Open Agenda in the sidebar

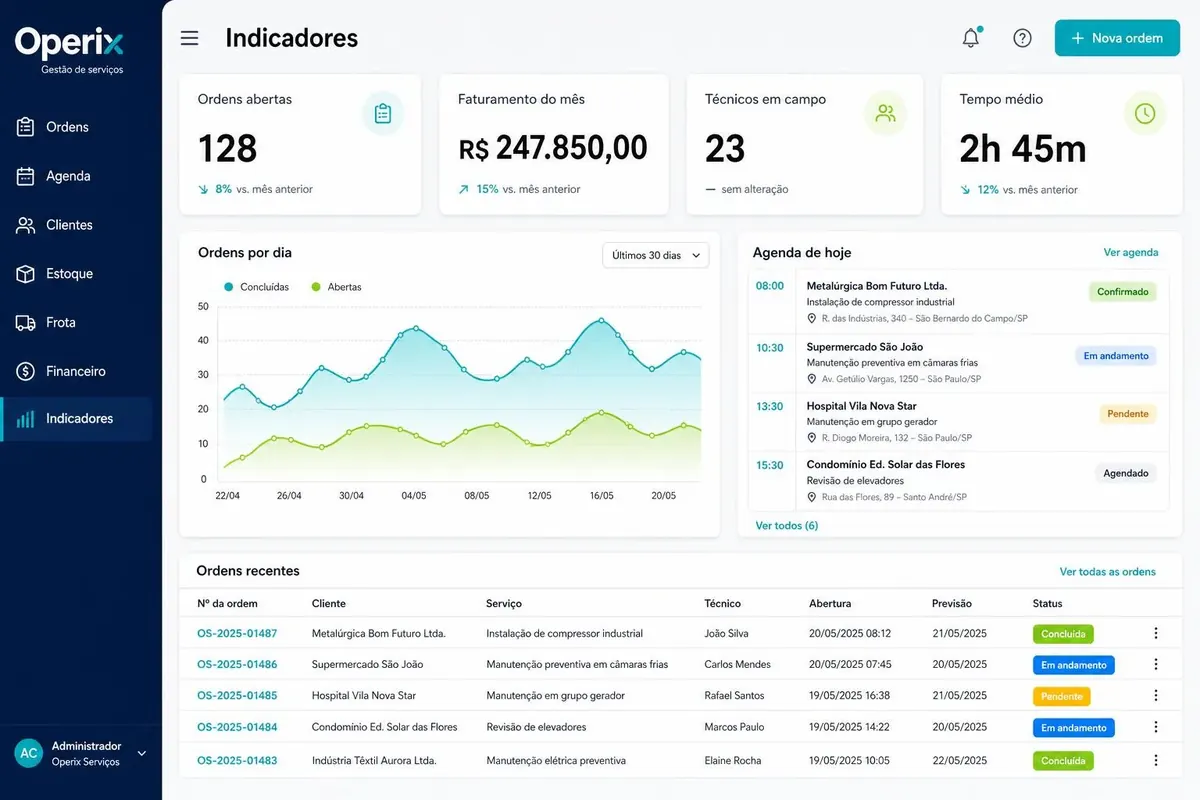pos(76,176)
